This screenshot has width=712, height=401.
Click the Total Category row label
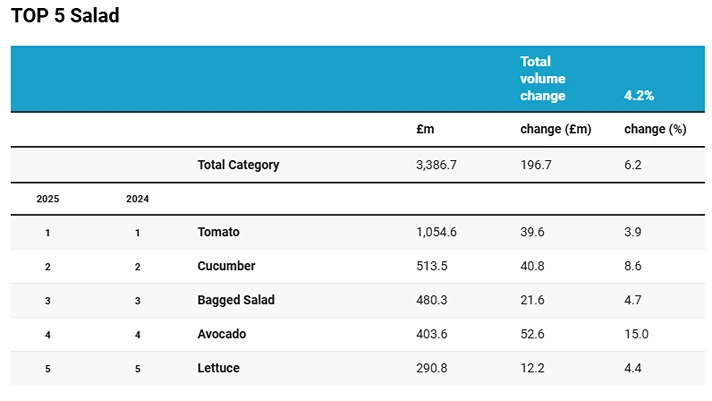point(238,165)
